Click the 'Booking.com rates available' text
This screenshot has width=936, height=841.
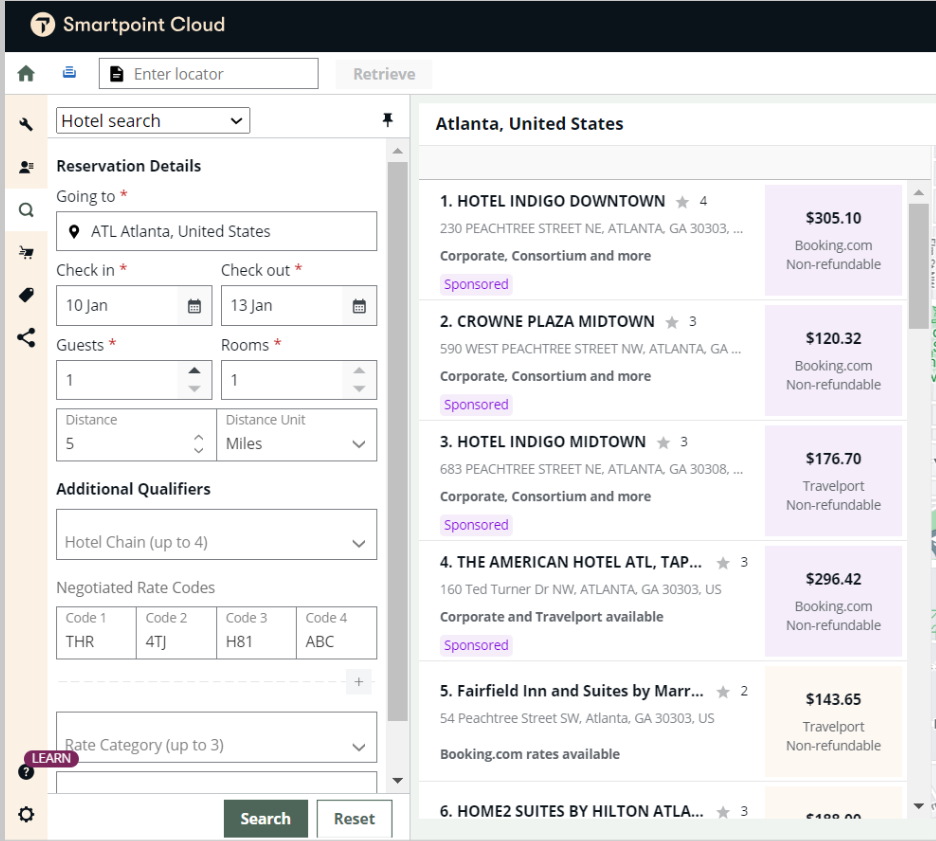point(530,754)
